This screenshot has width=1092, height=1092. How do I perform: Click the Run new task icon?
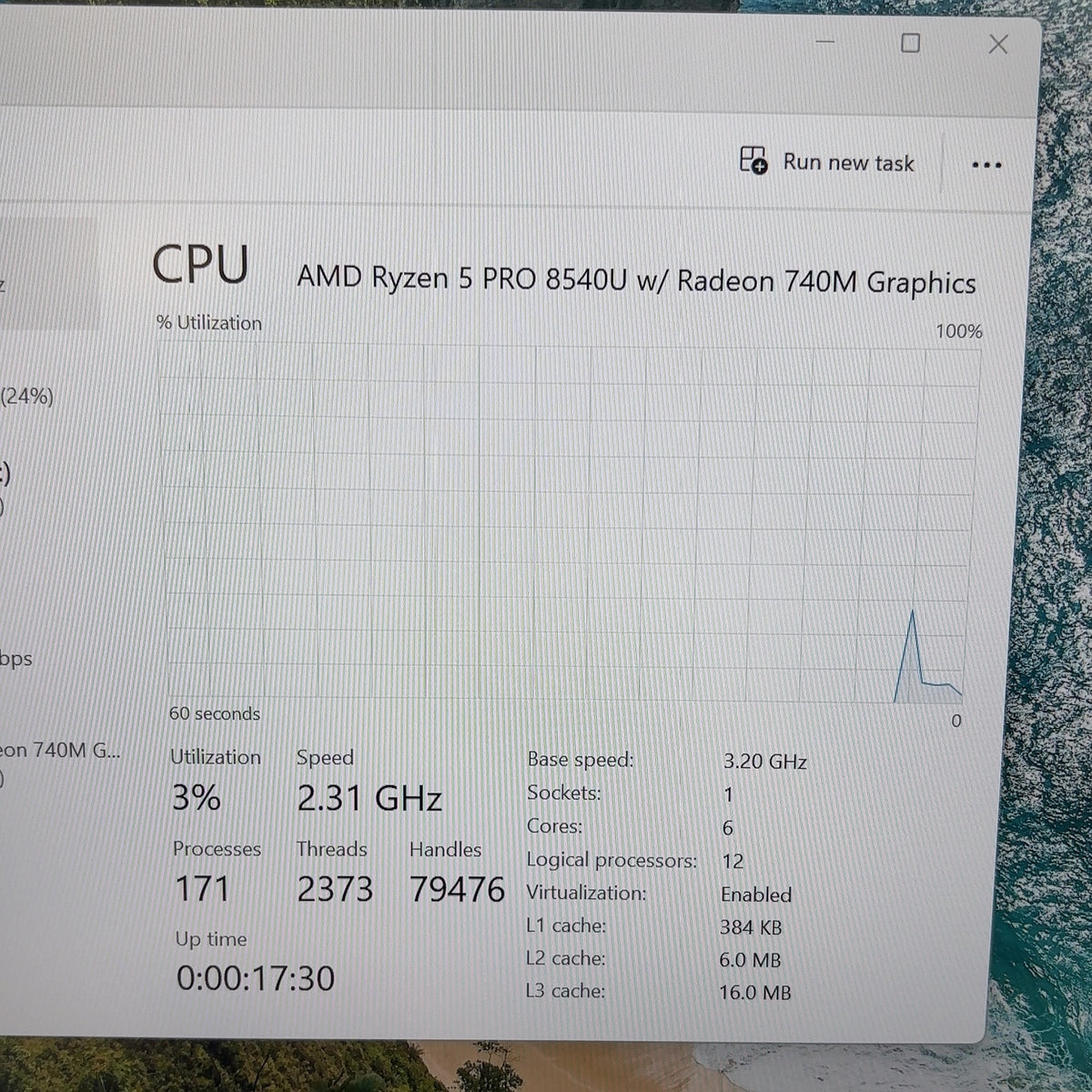[x=753, y=160]
